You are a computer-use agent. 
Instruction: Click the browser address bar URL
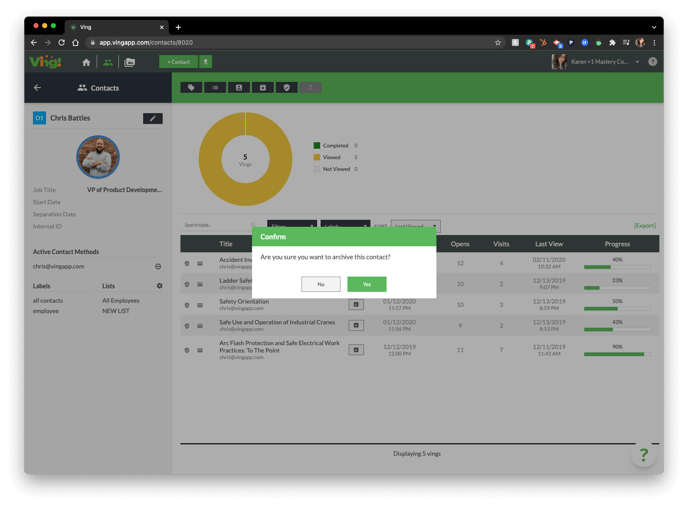(x=146, y=43)
